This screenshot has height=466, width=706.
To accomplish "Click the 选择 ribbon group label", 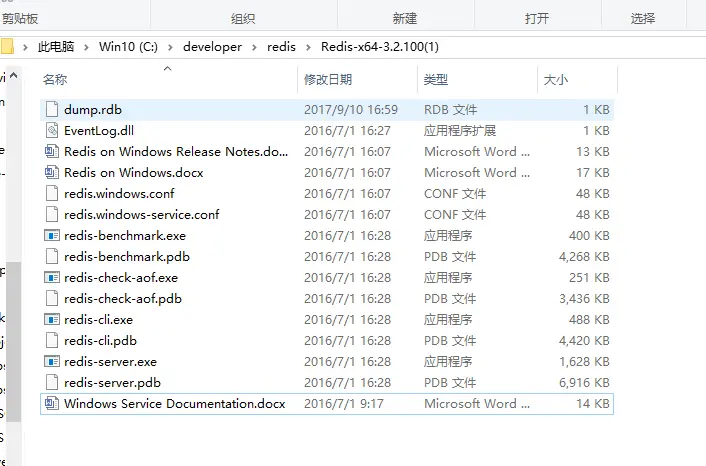I will tap(643, 18).
